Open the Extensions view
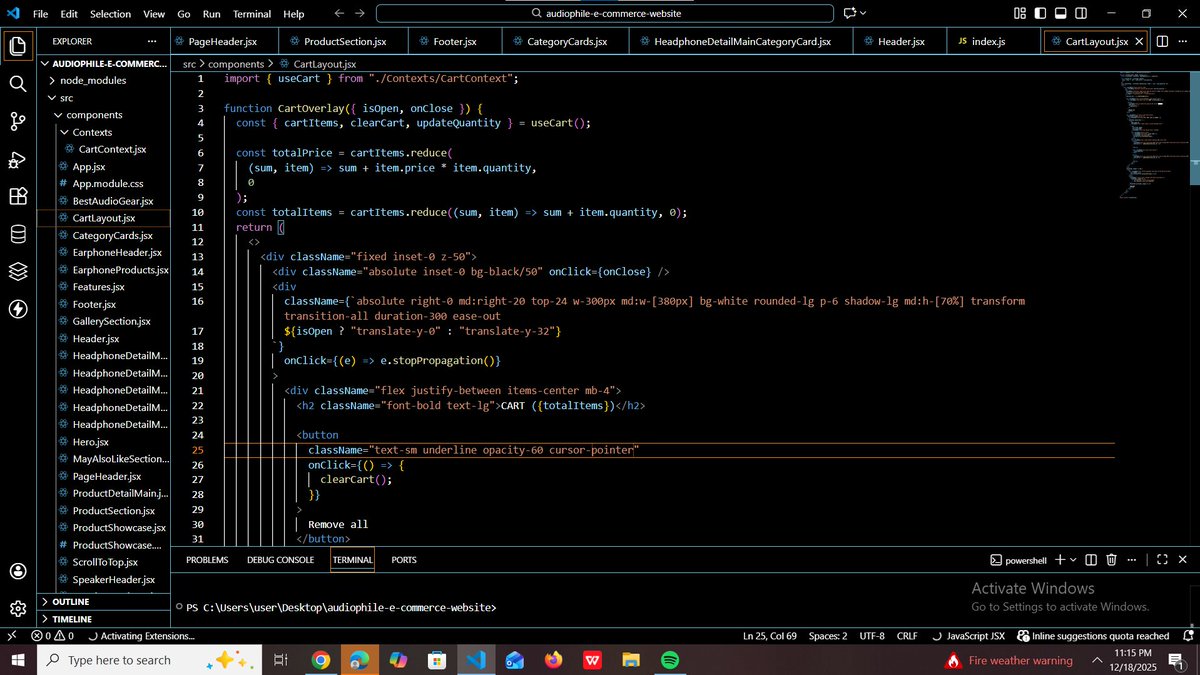 coord(17,196)
